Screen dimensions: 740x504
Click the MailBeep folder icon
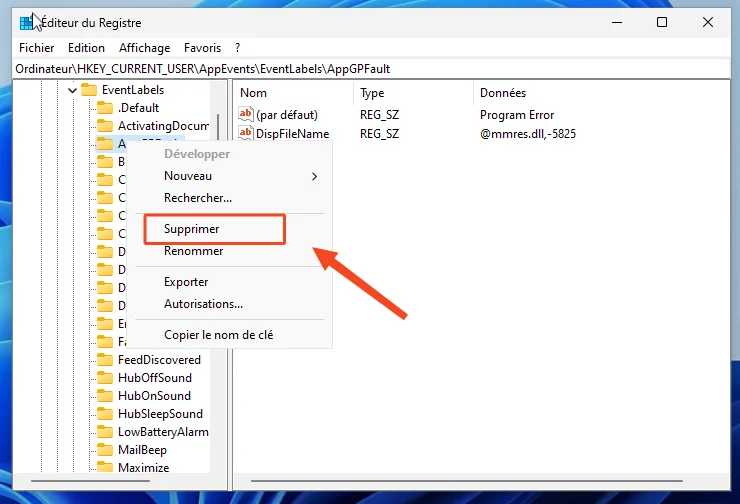[x=105, y=450]
